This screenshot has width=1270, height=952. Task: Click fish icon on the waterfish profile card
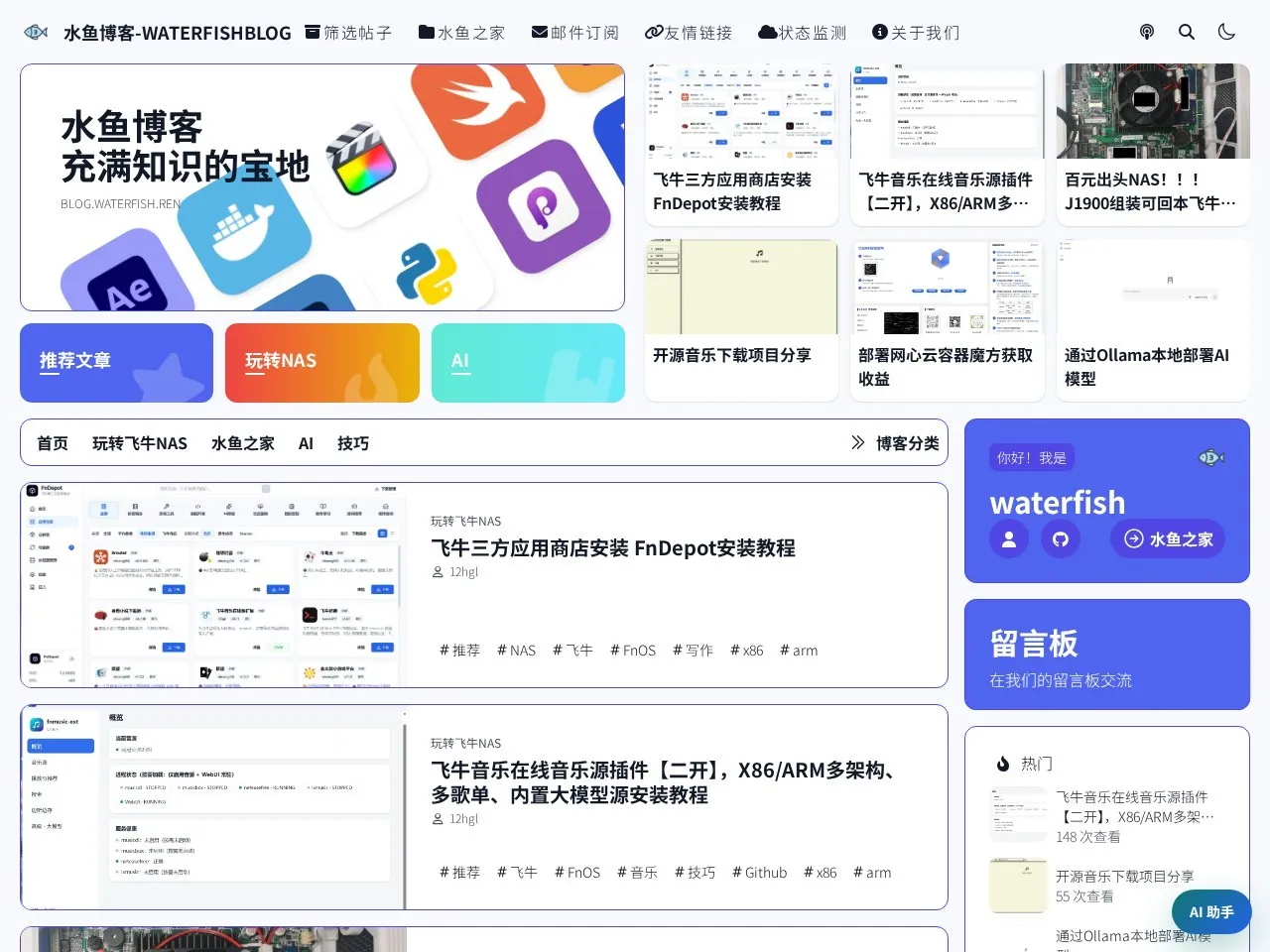[1211, 457]
